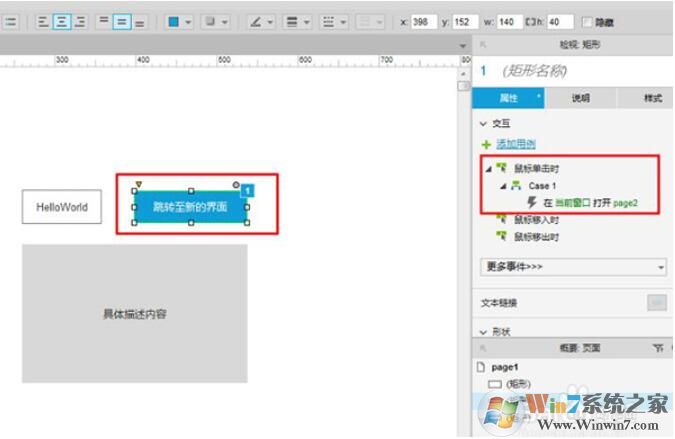The image size is (675, 439).
Task: Collapse the 鼠标单击时 event triangle
Action: click(488, 169)
